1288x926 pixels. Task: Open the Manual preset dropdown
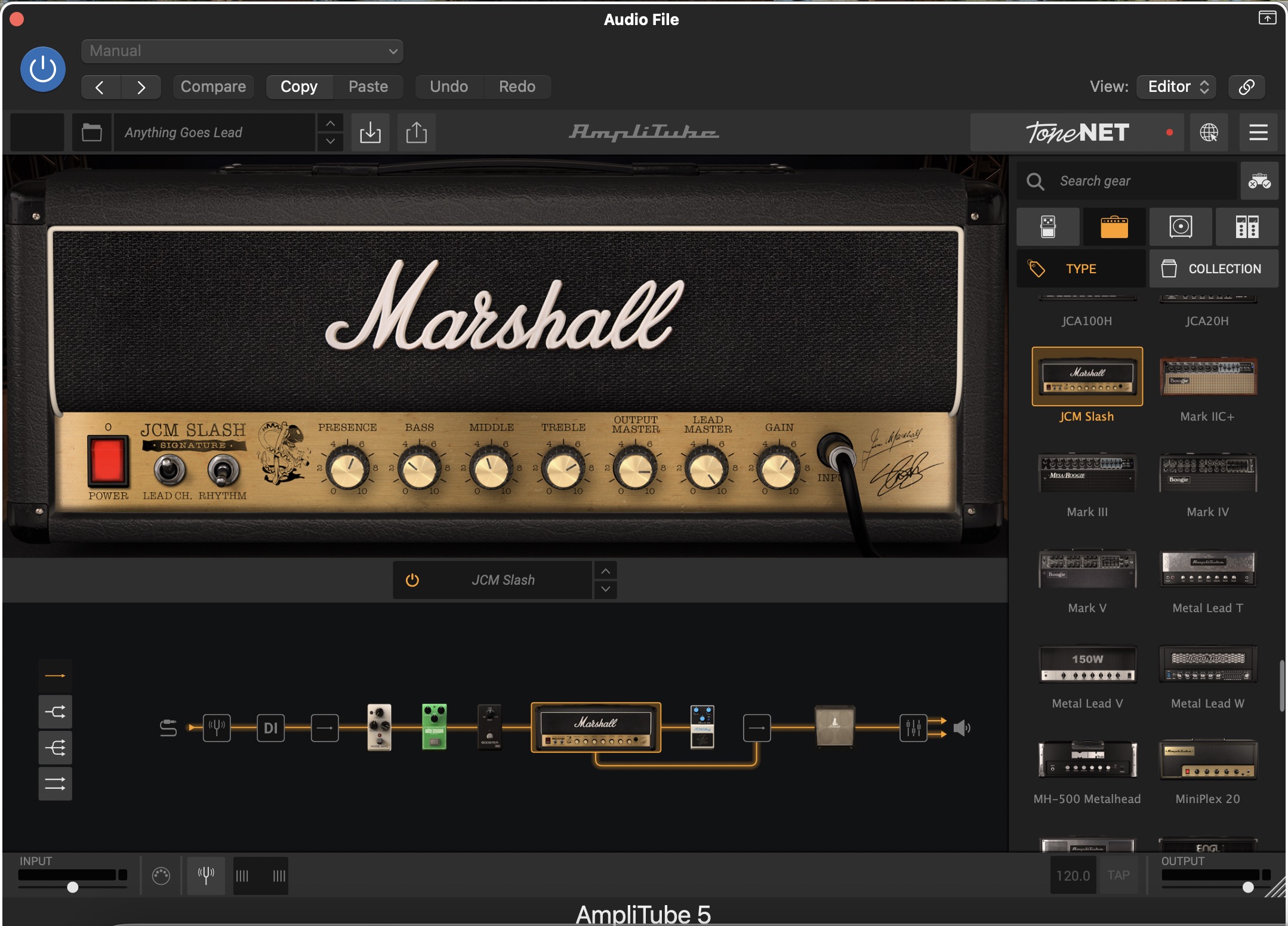click(242, 51)
